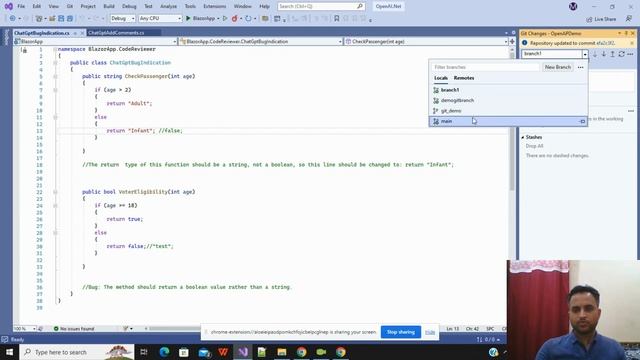Open the Build menu
640x360 pixels.
tap(109, 6)
